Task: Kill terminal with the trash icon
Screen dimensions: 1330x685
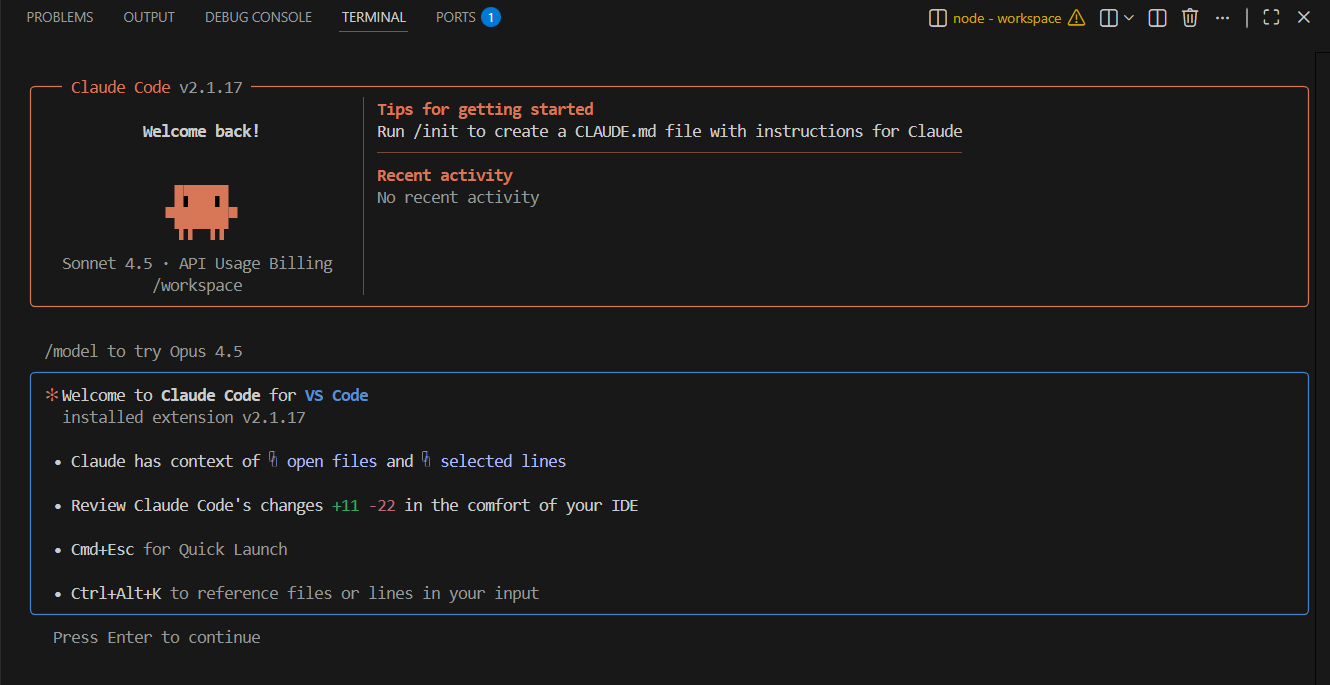Action: pos(1190,18)
